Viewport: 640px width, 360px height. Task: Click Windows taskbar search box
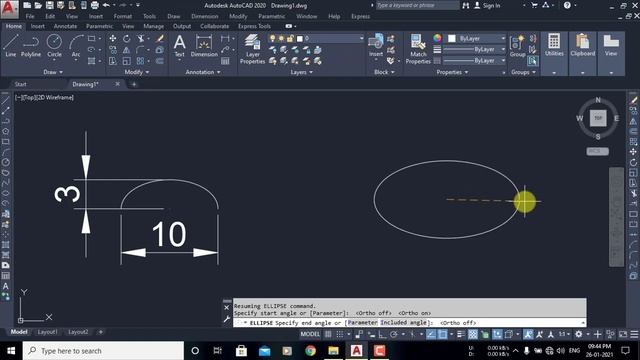[103, 351]
